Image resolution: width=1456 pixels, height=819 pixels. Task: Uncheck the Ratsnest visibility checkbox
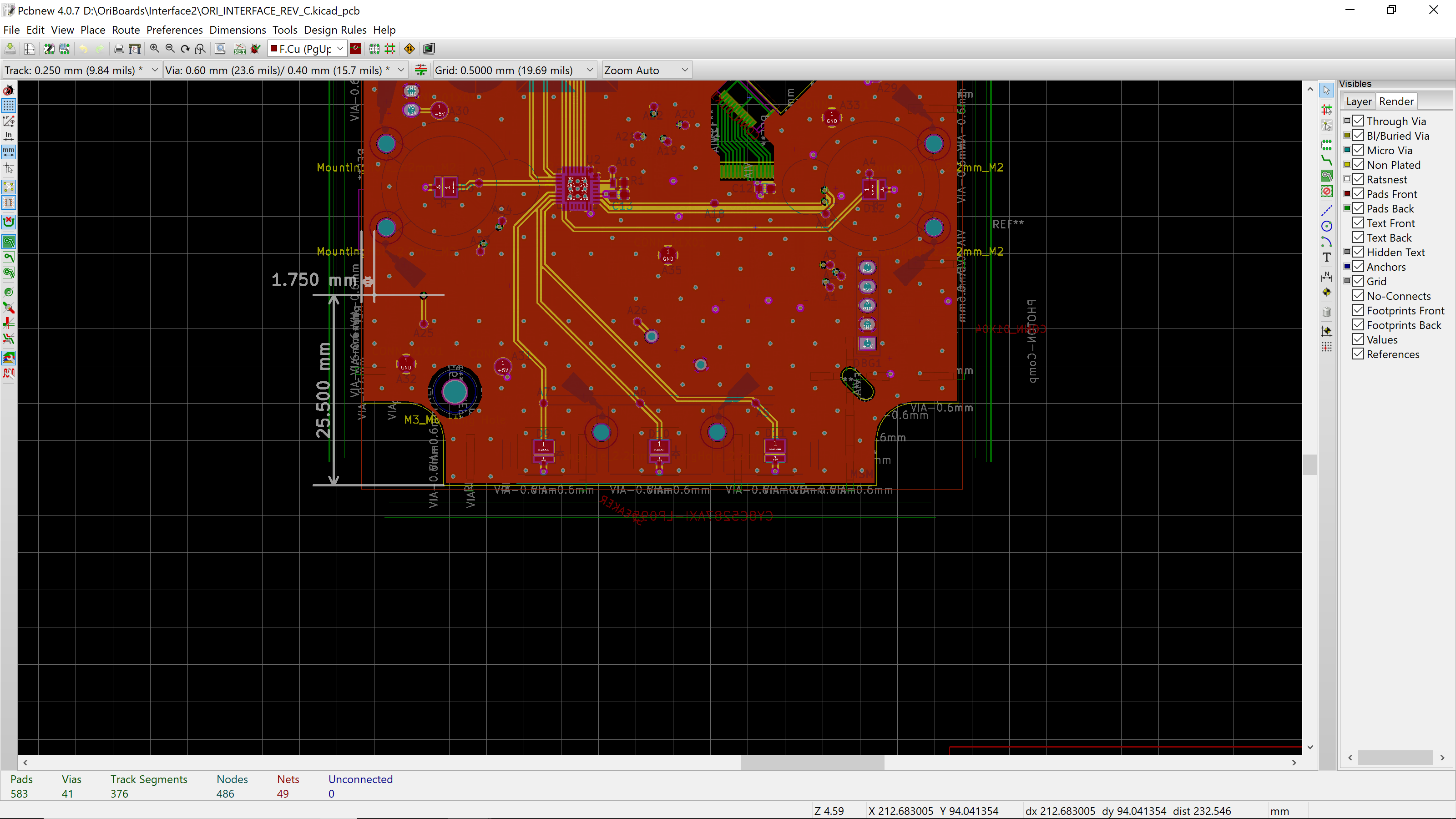click(x=1358, y=179)
